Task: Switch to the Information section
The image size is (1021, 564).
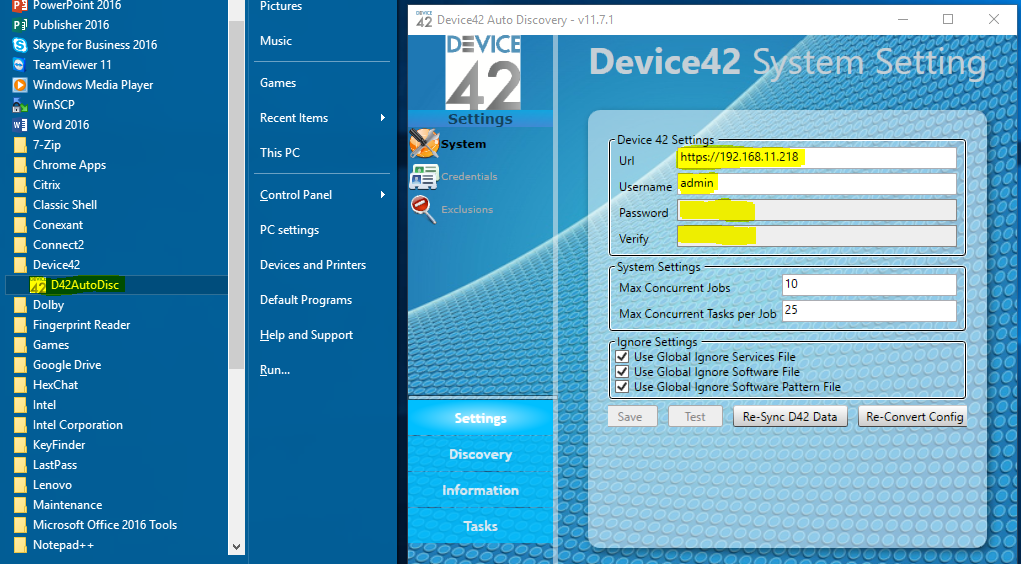Action: pos(481,490)
